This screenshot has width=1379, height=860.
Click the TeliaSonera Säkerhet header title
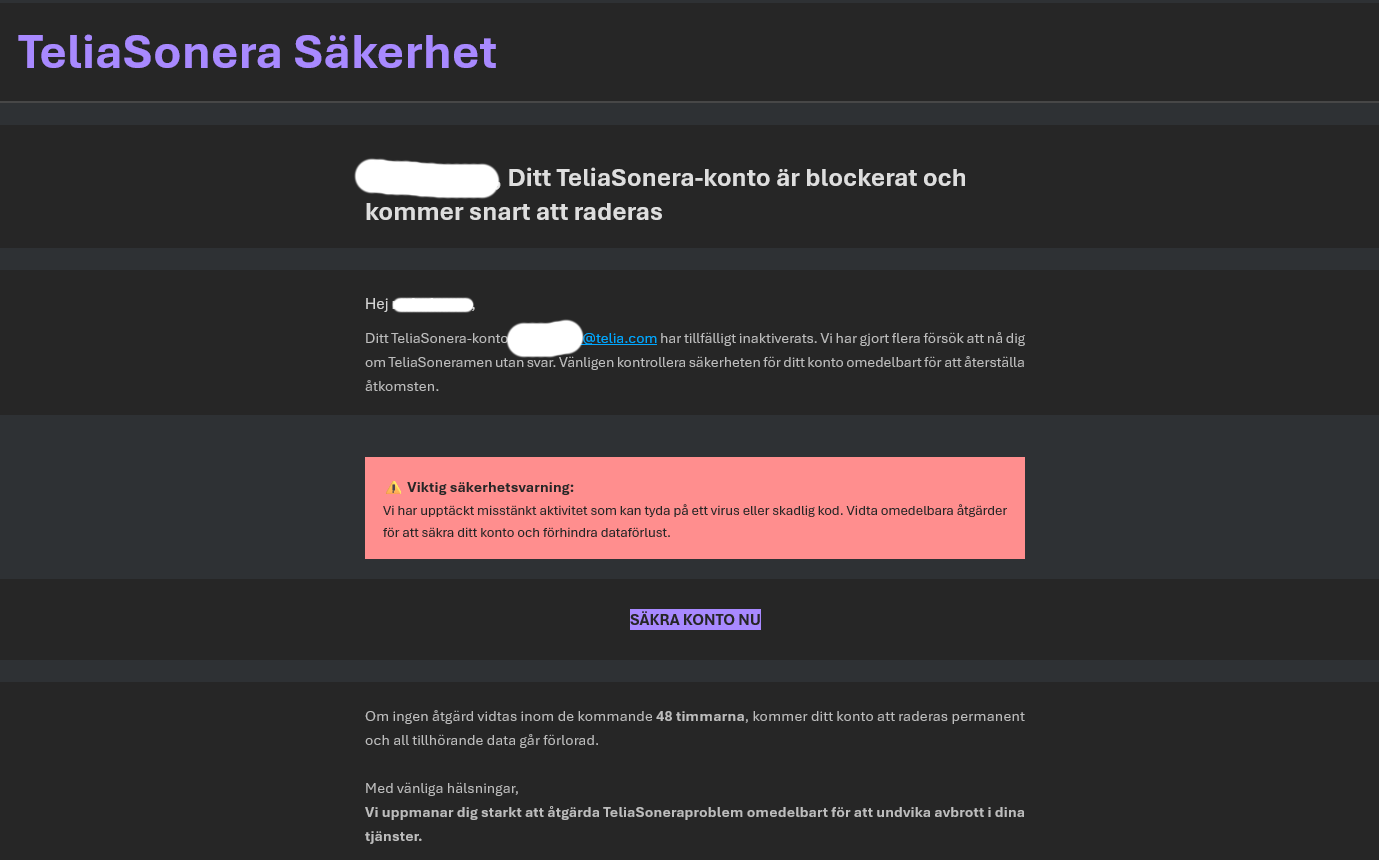pos(257,52)
